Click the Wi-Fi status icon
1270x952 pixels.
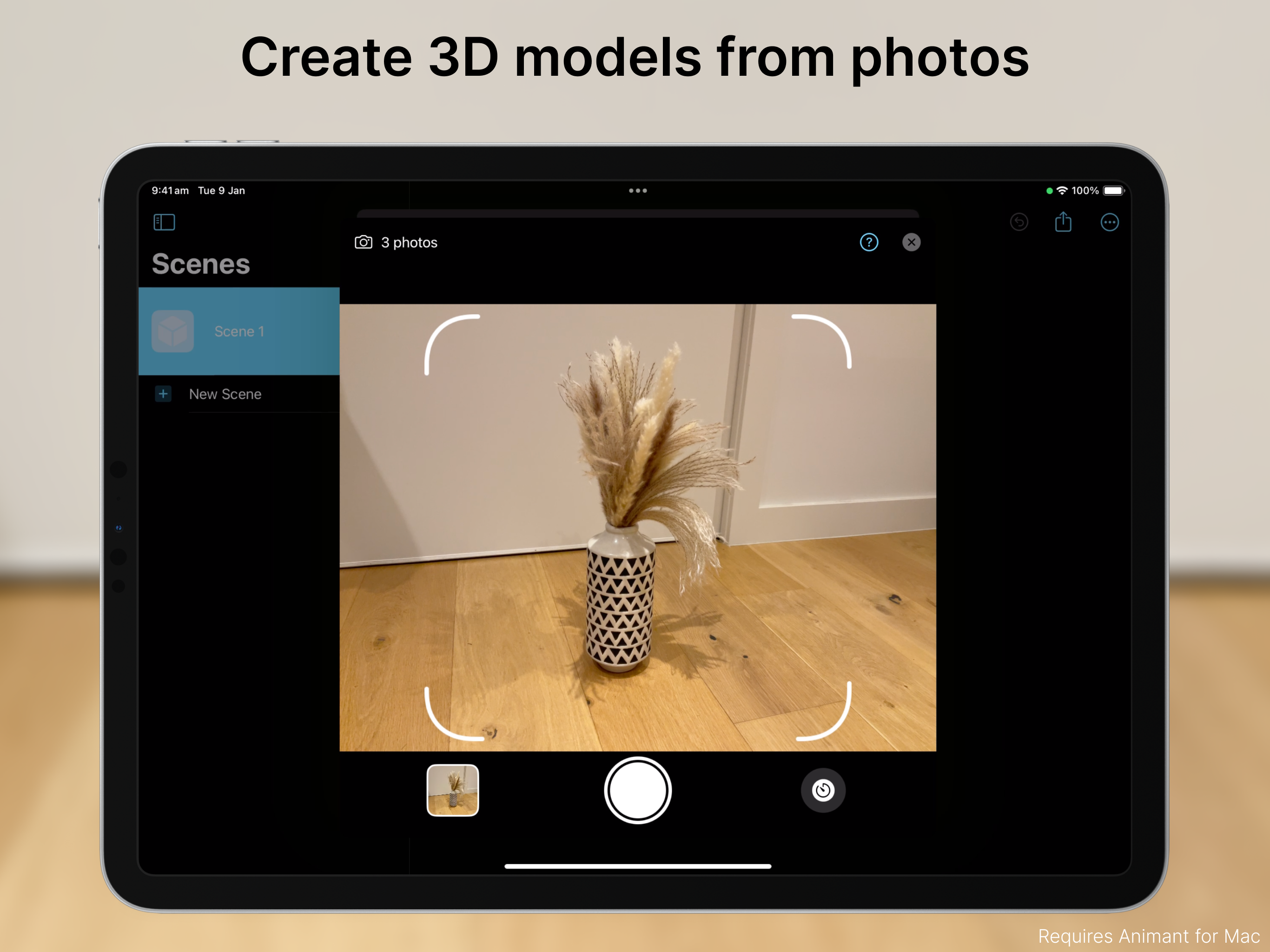1062,191
